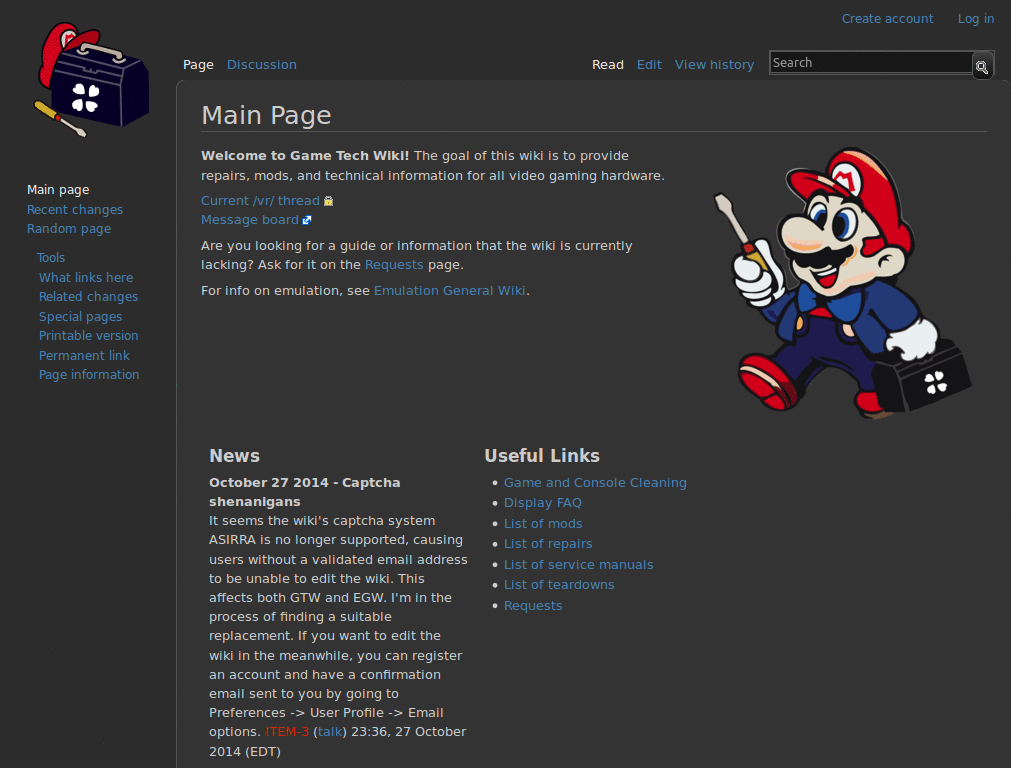Click the red ITEM-3 user link
This screenshot has height=768, width=1024.
click(x=287, y=732)
